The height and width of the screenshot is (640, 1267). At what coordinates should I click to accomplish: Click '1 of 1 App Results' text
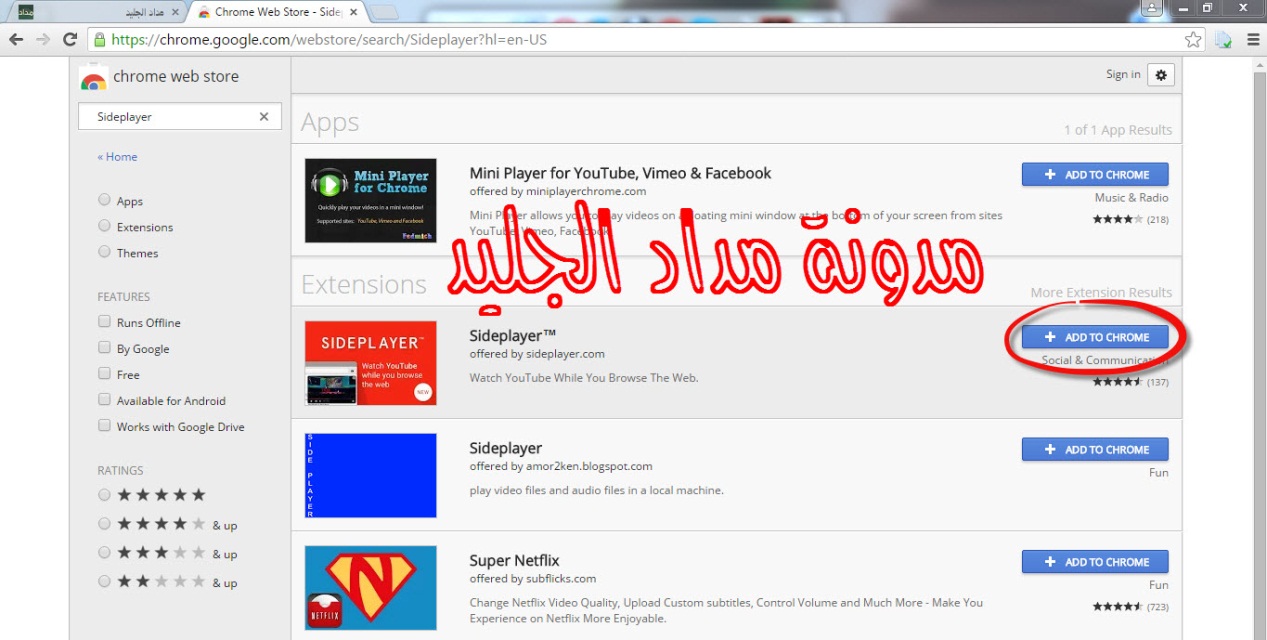1118,130
